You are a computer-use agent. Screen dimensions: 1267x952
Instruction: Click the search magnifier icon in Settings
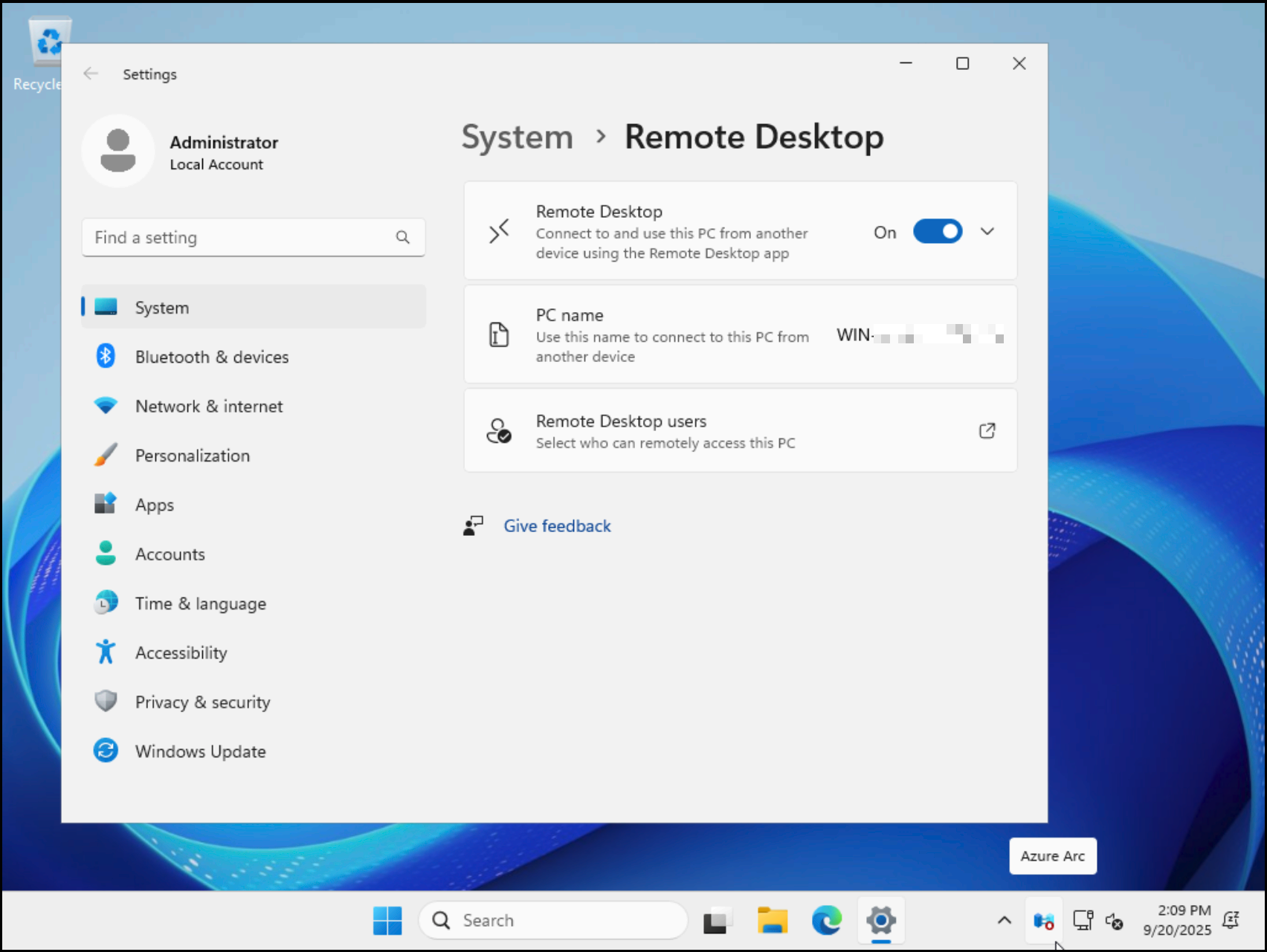[x=402, y=238]
